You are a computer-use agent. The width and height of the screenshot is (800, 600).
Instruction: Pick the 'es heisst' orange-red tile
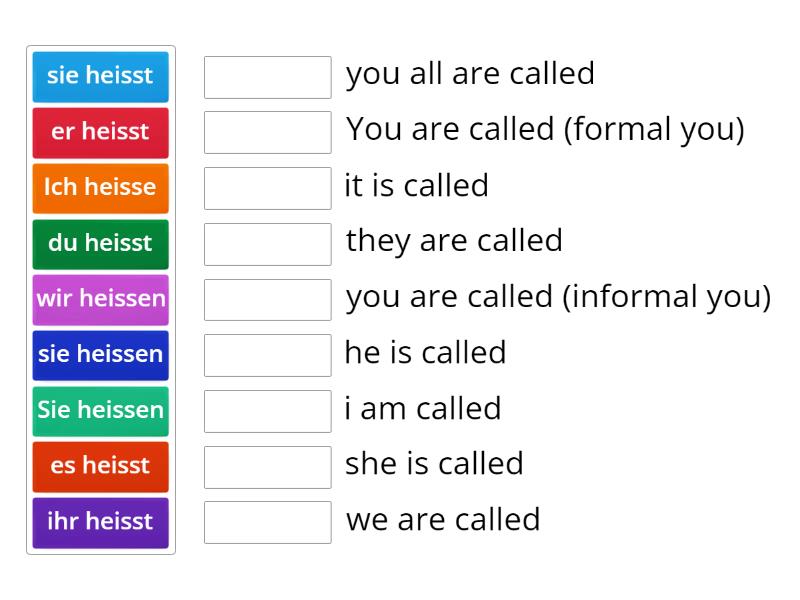[x=100, y=466]
